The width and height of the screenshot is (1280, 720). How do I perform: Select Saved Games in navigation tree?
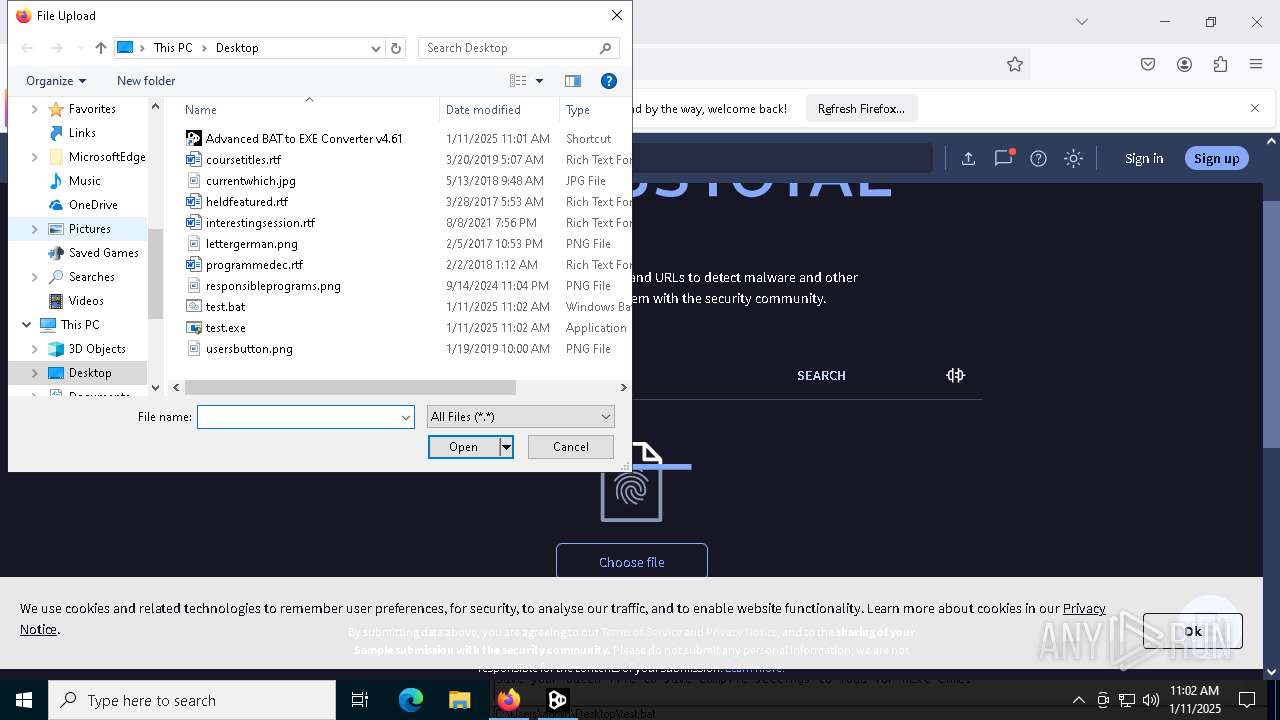coord(103,253)
